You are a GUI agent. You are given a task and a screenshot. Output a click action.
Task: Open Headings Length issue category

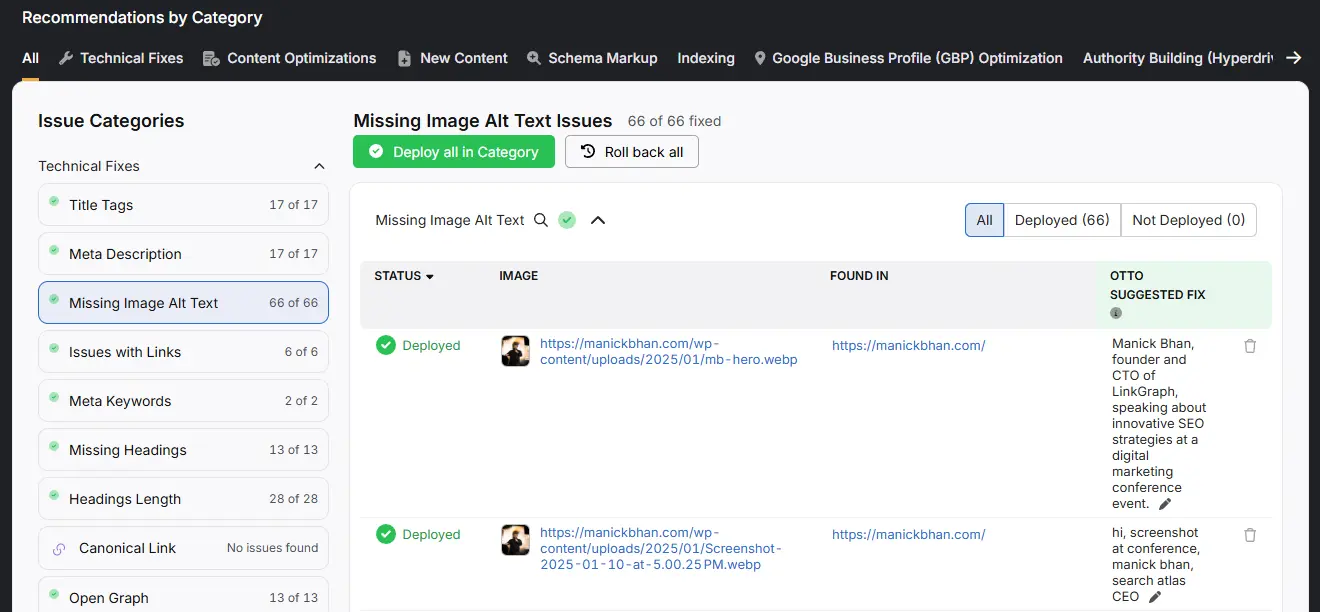(183, 499)
